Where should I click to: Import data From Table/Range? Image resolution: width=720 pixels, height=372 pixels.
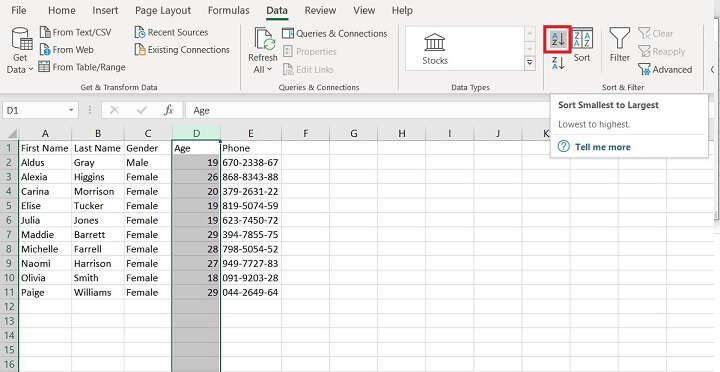pyautogui.click(x=82, y=67)
